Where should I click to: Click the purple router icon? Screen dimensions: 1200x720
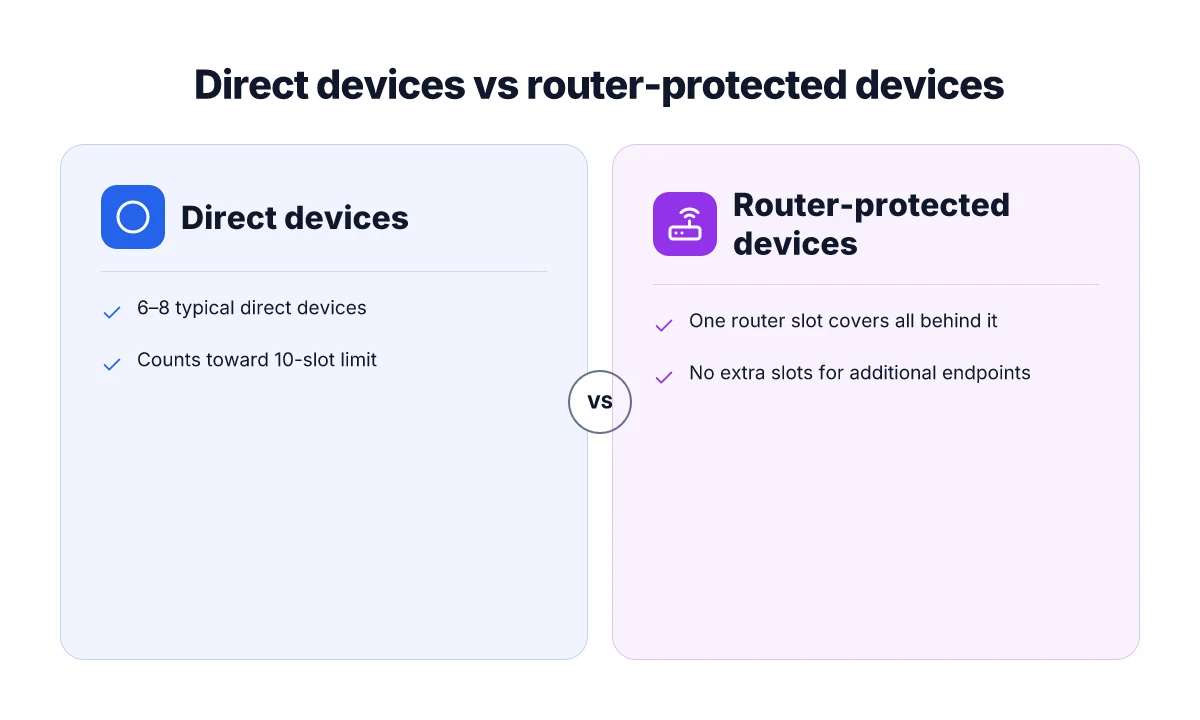pyautogui.click(x=685, y=224)
